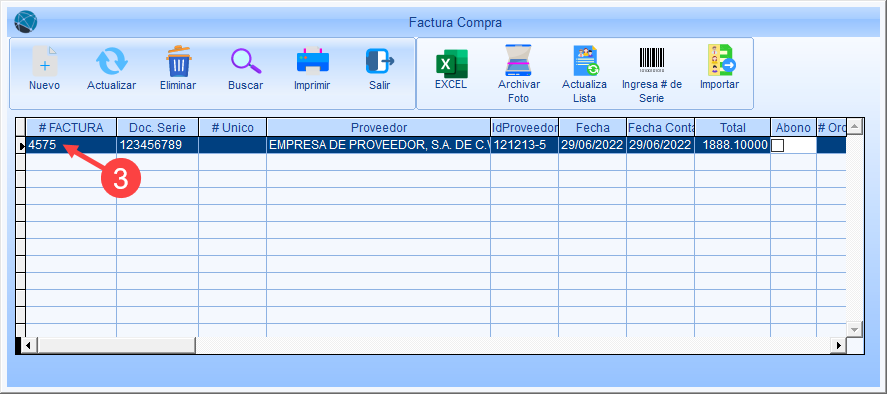Click Actualiza Lista icon
Screen dimensions: 887x394
(x=585, y=61)
